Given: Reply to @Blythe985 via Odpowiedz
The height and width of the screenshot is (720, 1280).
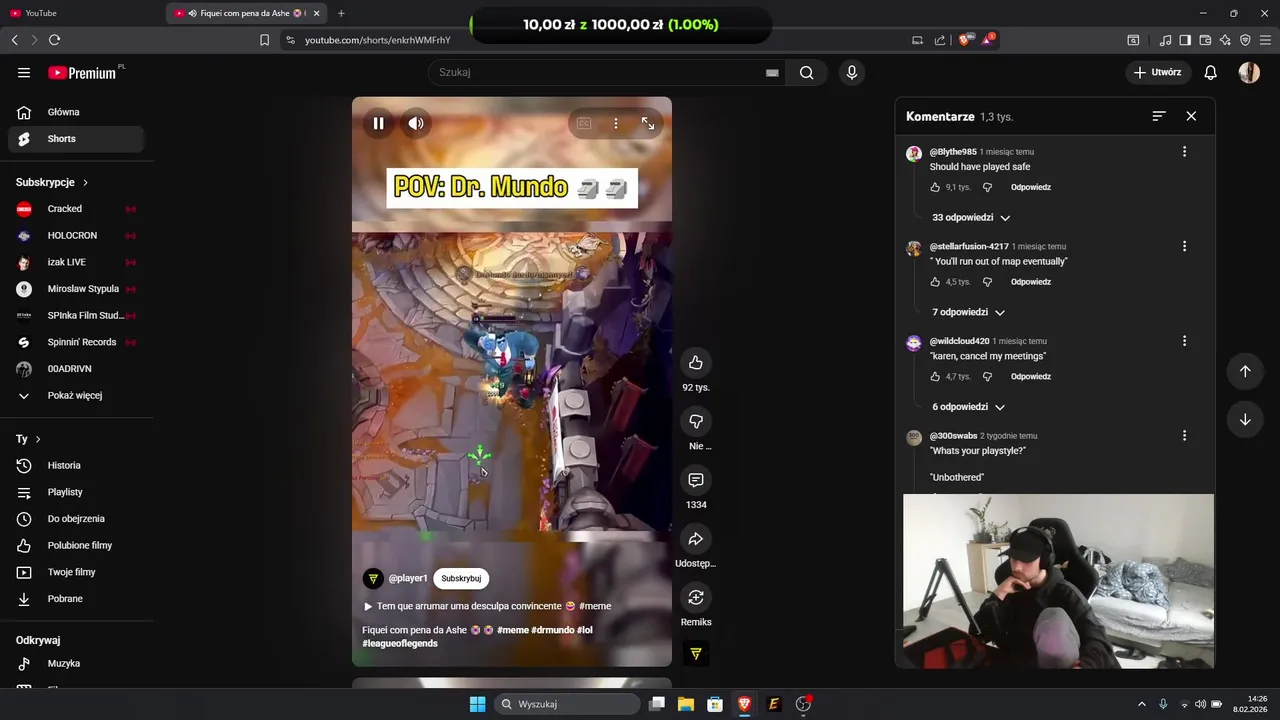Looking at the screenshot, I should pyautogui.click(x=1031, y=187).
